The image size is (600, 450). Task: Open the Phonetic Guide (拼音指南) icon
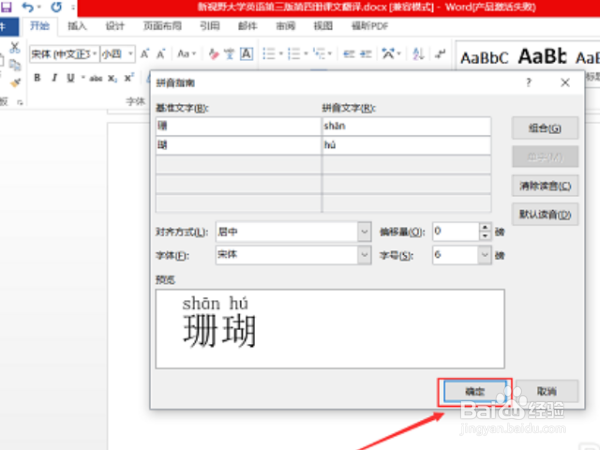tap(230, 54)
